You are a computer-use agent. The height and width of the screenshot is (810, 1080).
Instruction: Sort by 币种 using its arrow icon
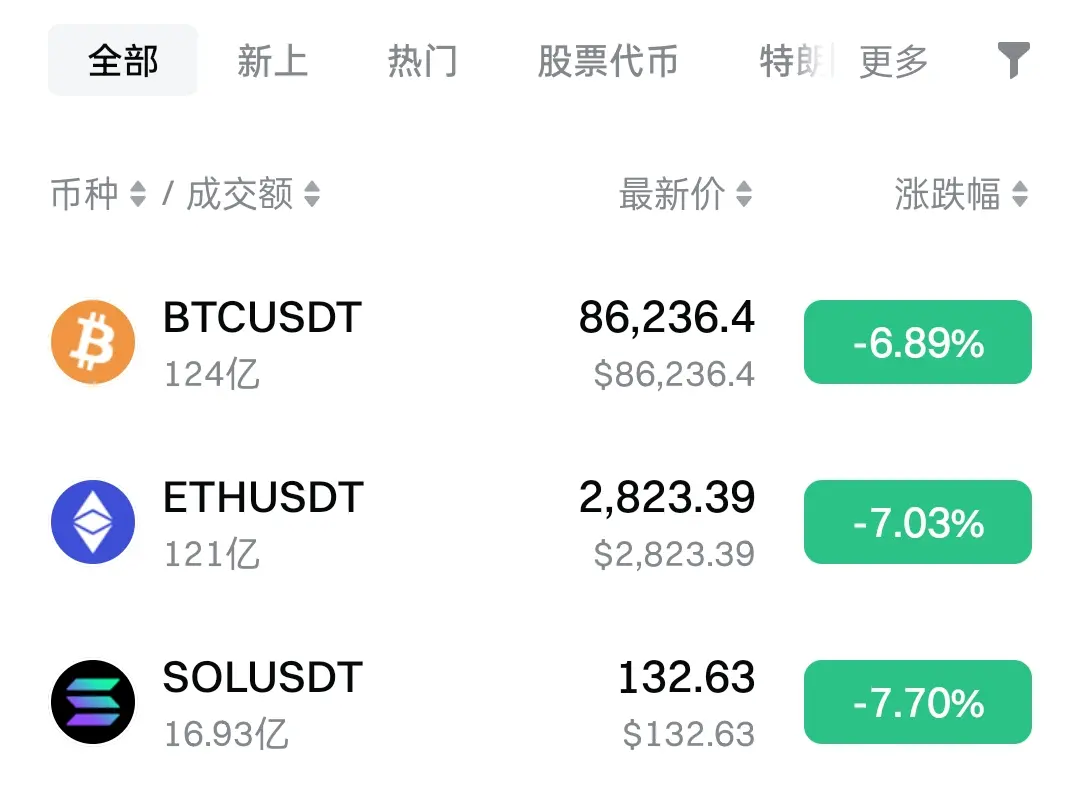coord(138,194)
